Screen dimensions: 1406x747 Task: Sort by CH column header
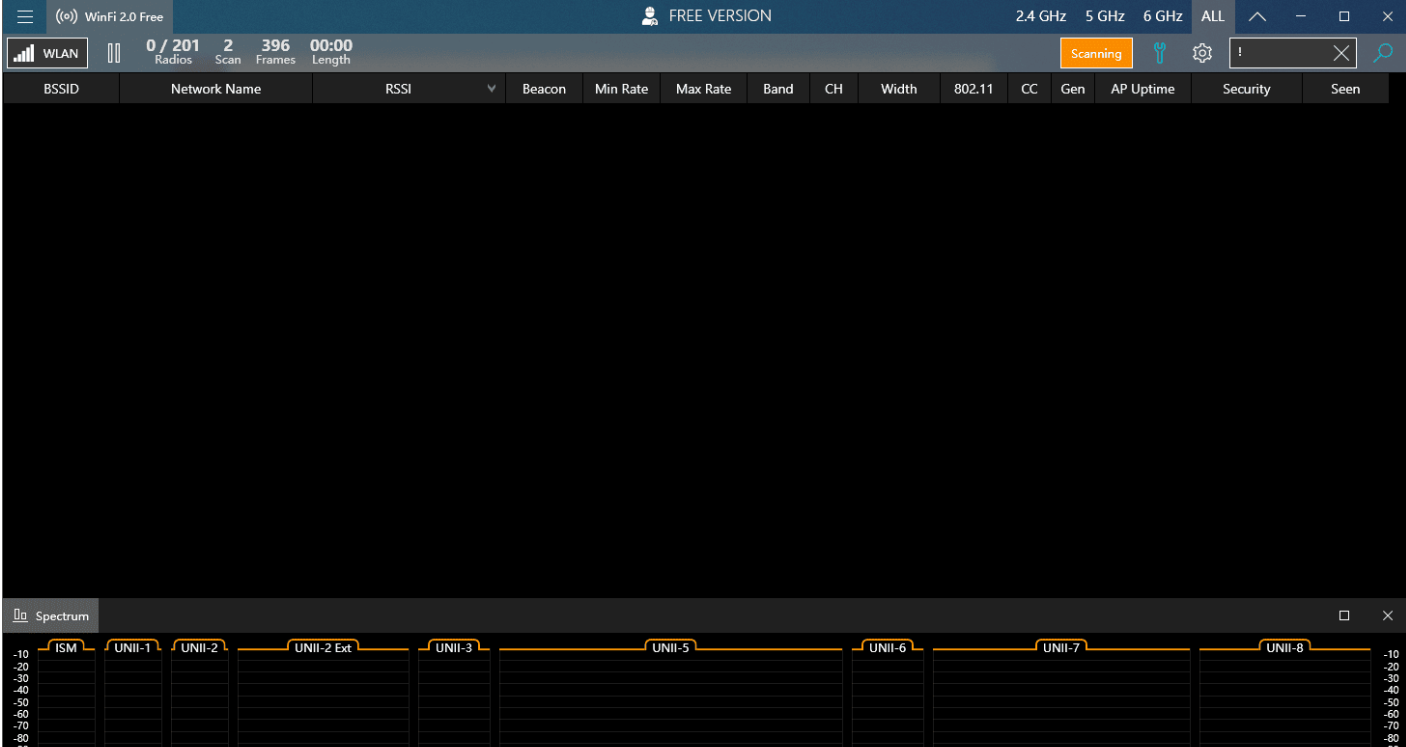[x=833, y=89]
